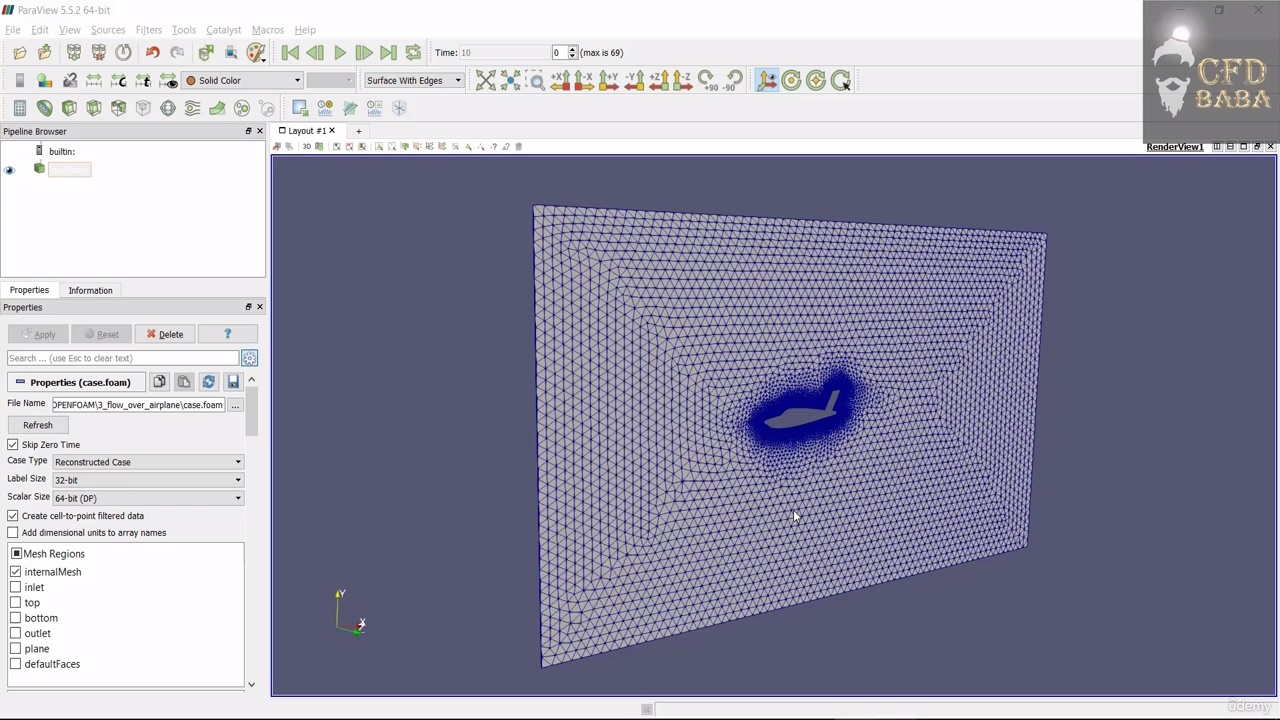Click the Reset Camera icon
This screenshot has width=1280, height=720.
click(x=486, y=81)
